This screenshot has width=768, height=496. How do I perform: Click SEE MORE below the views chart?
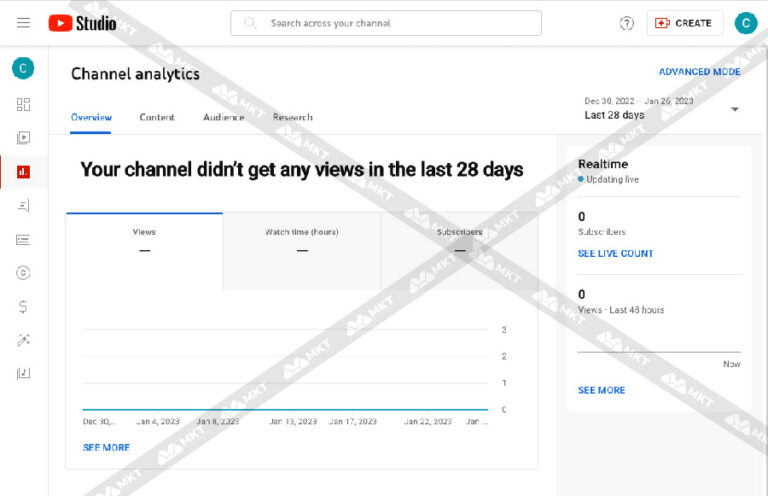106,448
